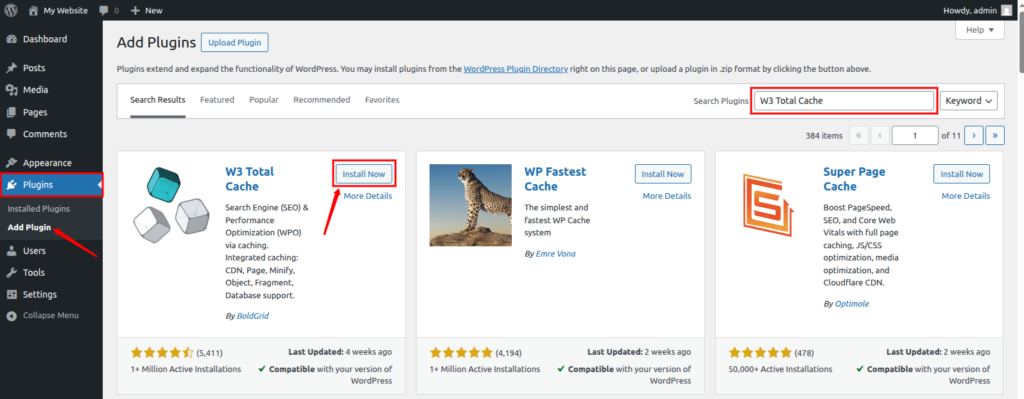Screen dimensions: 1024x399
Task: Switch to the Search Results tab
Action: tap(157, 100)
